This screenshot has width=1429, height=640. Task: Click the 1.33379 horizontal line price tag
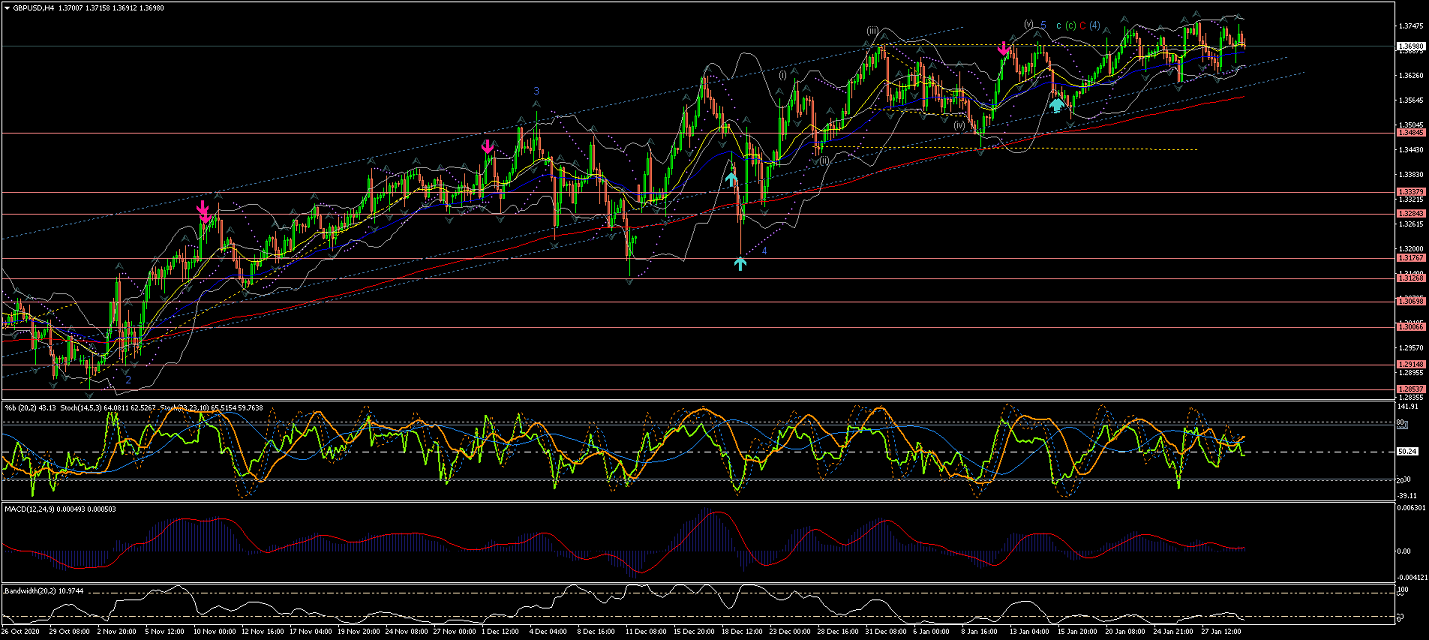[1411, 192]
